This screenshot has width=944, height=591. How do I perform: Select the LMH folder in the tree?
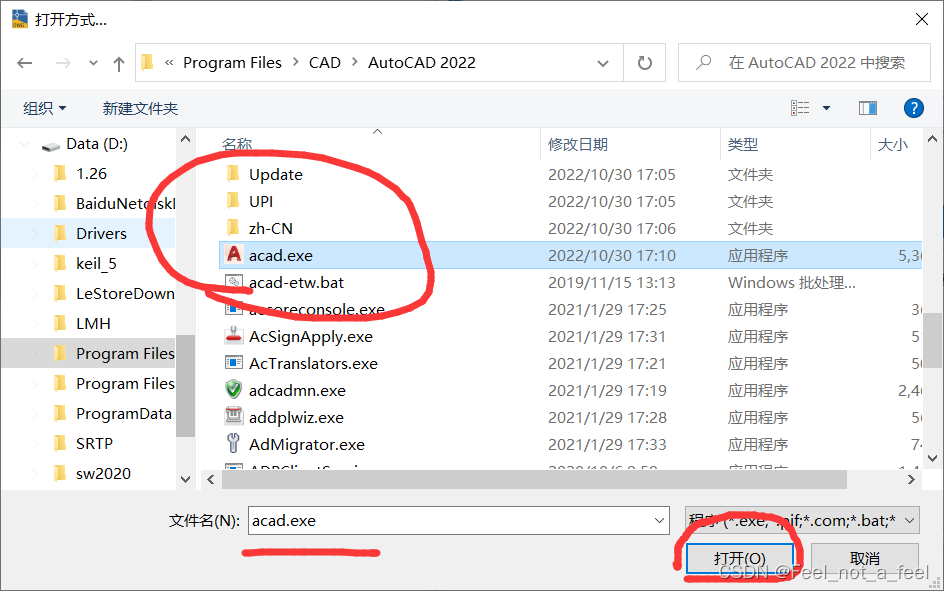click(93, 324)
